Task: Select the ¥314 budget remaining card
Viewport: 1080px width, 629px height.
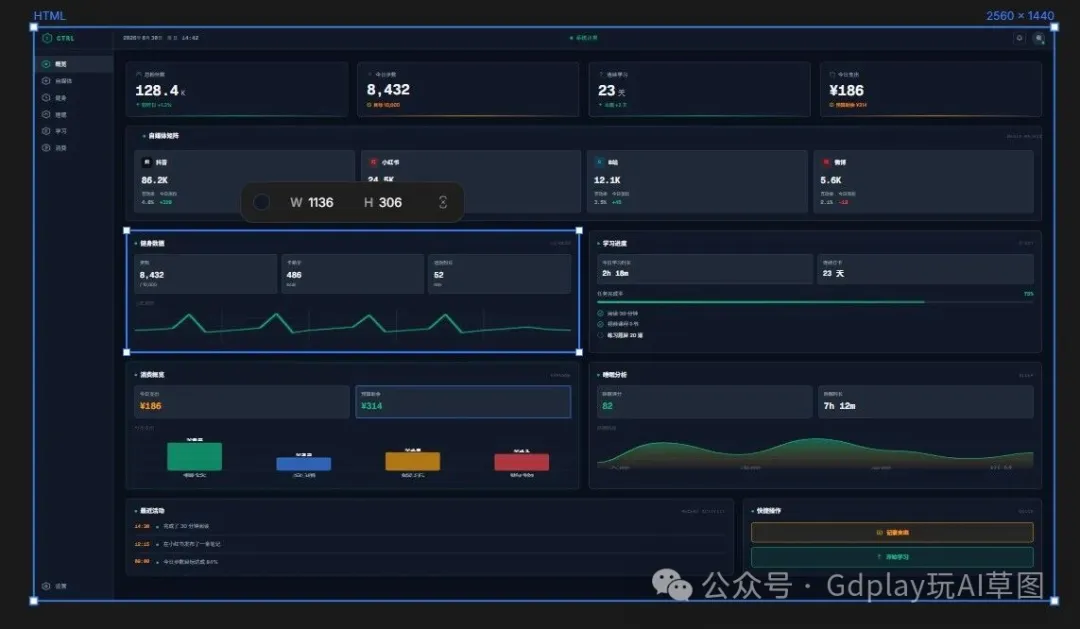Action: [x=463, y=401]
